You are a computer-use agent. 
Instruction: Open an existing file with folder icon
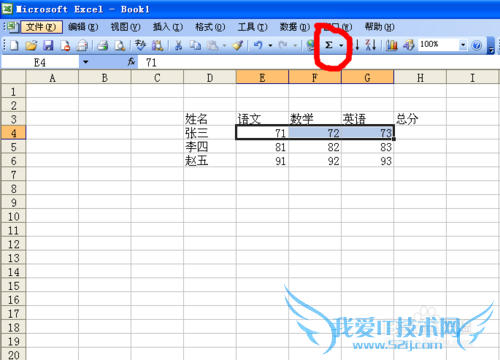31,45
